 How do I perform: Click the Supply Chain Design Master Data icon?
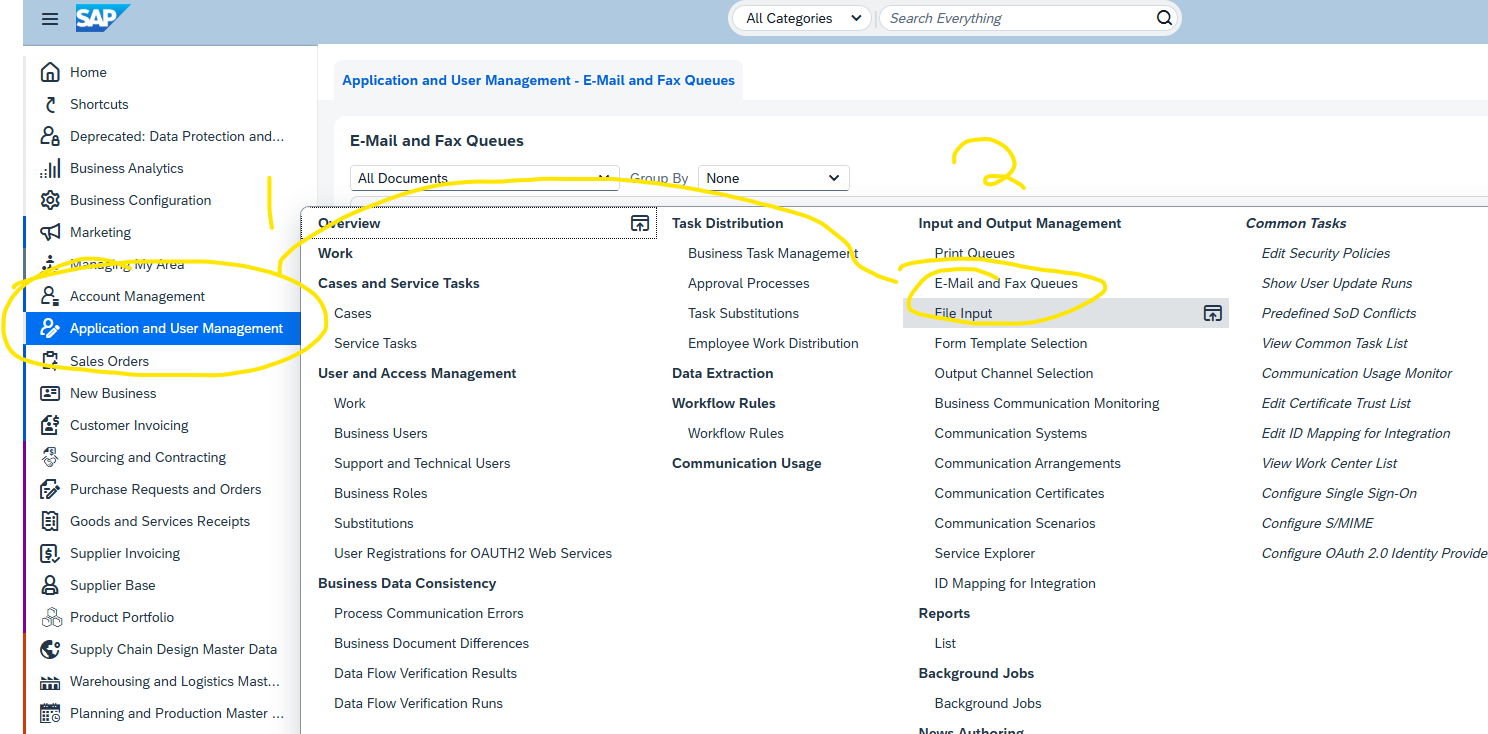50,649
